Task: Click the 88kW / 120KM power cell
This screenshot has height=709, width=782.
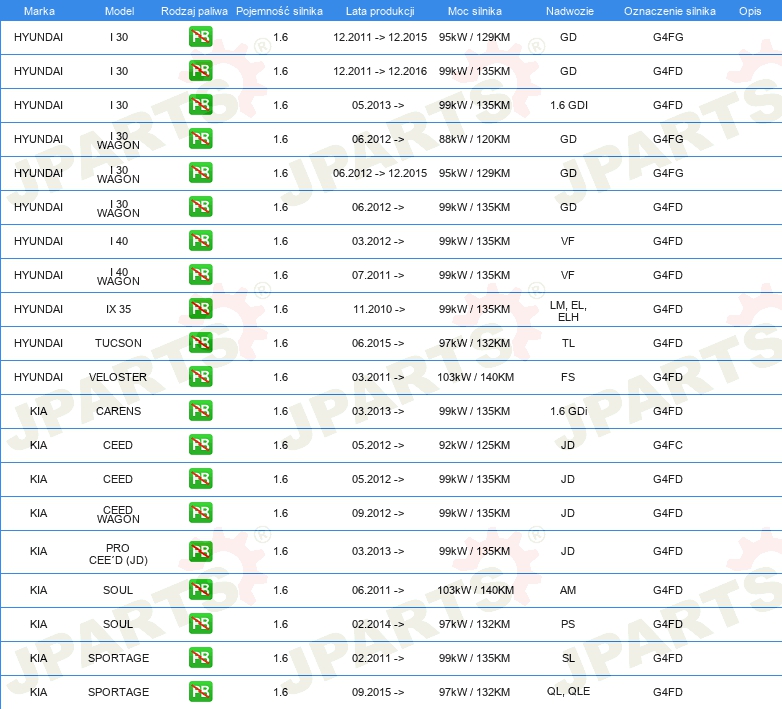Action: tap(474, 139)
